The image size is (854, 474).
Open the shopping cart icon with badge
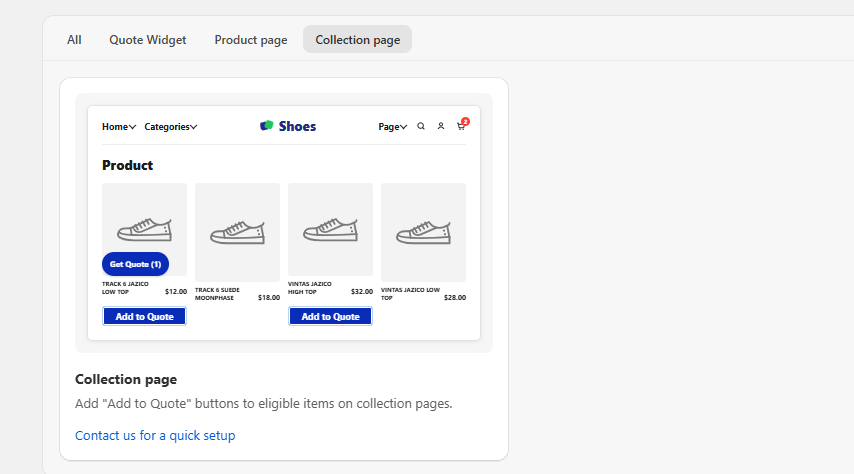(x=462, y=125)
